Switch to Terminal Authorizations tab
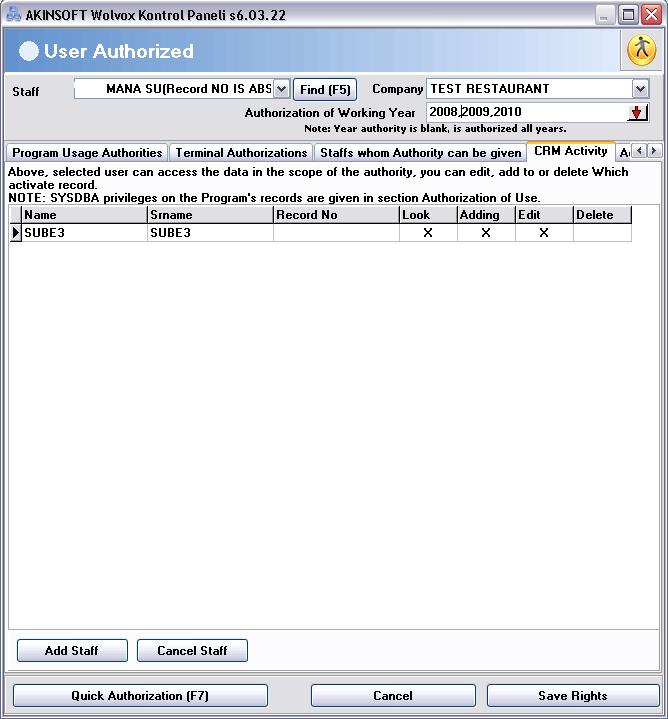668x719 pixels. pos(241,153)
